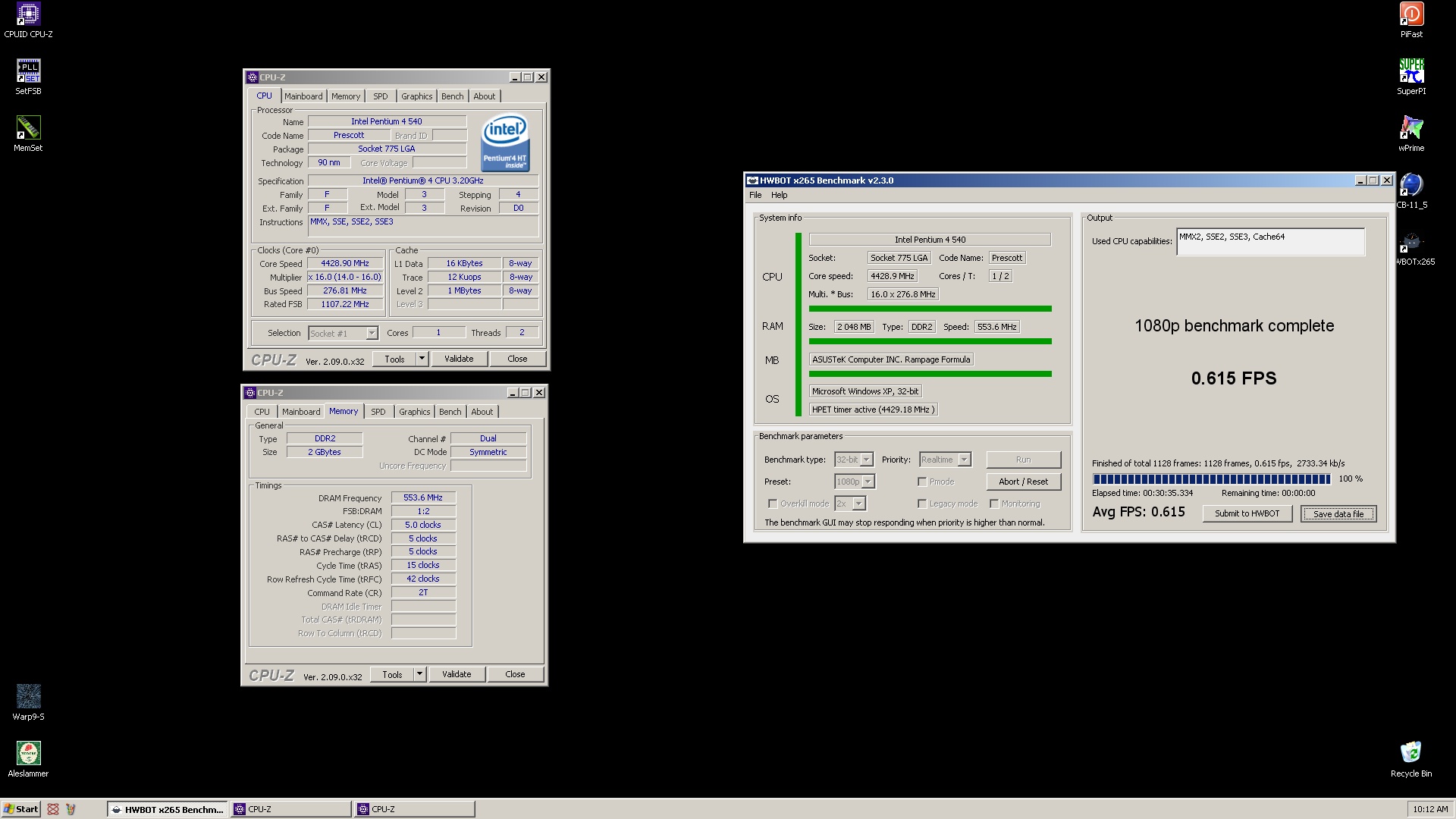Open the File menu in HWBOT benchmark
Image resolution: width=1456 pixels, height=819 pixels.
[x=755, y=195]
